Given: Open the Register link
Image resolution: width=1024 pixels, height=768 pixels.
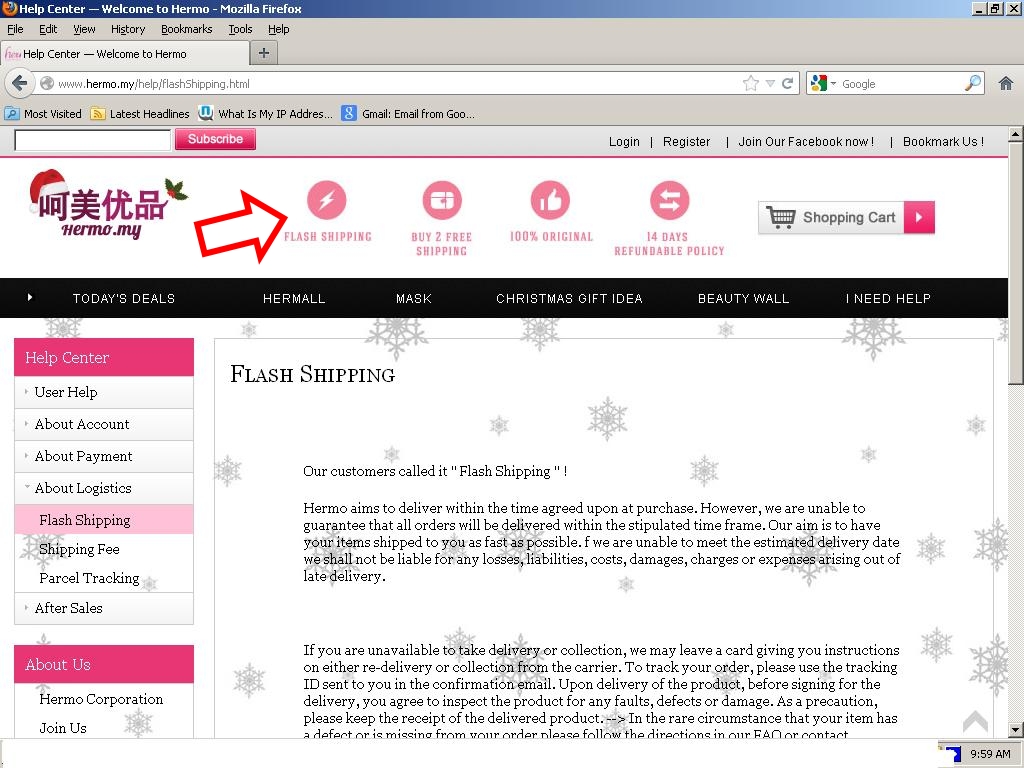Looking at the screenshot, I should (x=686, y=142).
